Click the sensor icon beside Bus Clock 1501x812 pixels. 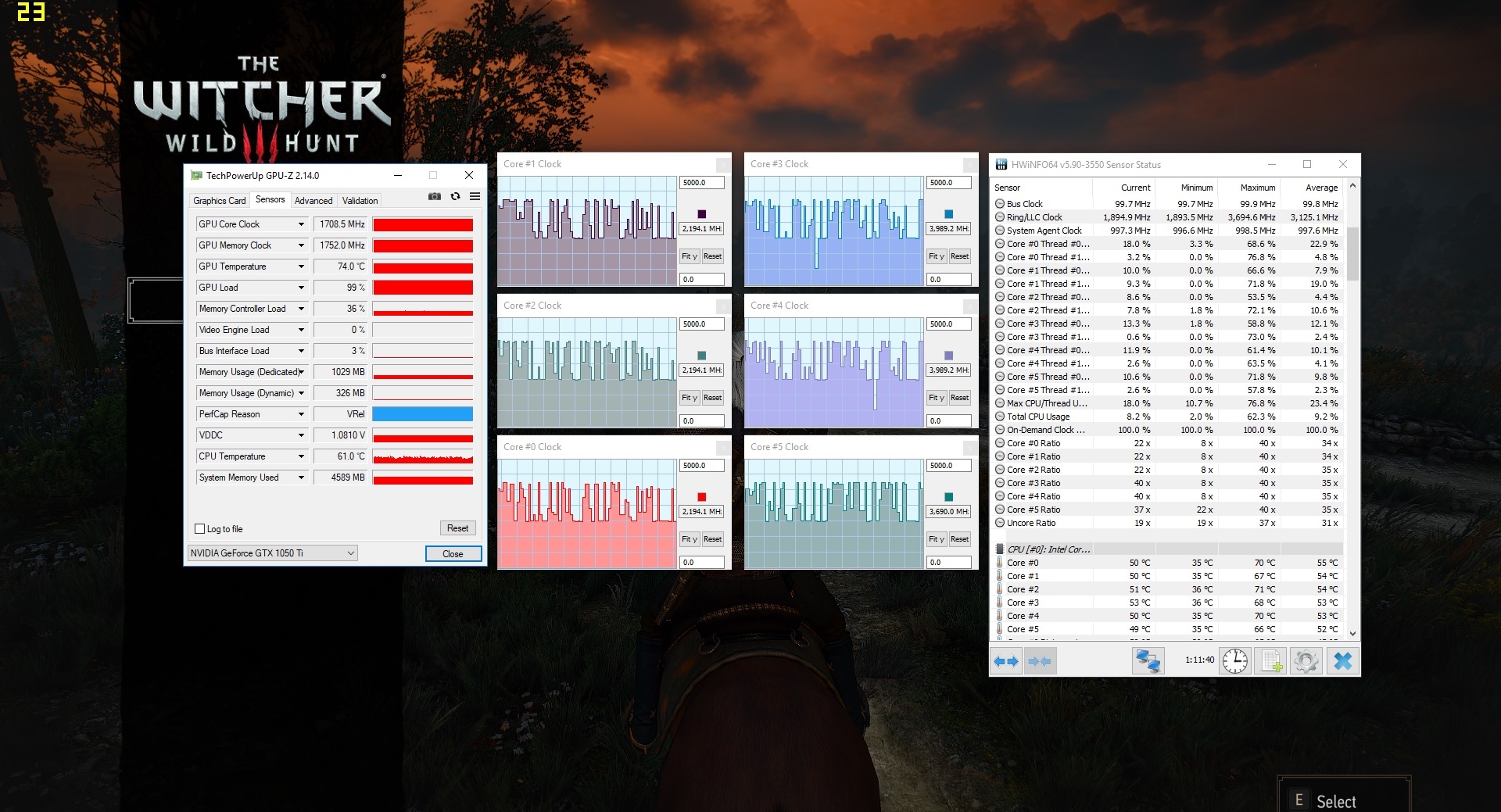pyautogui.click(x=1000, y=204)
